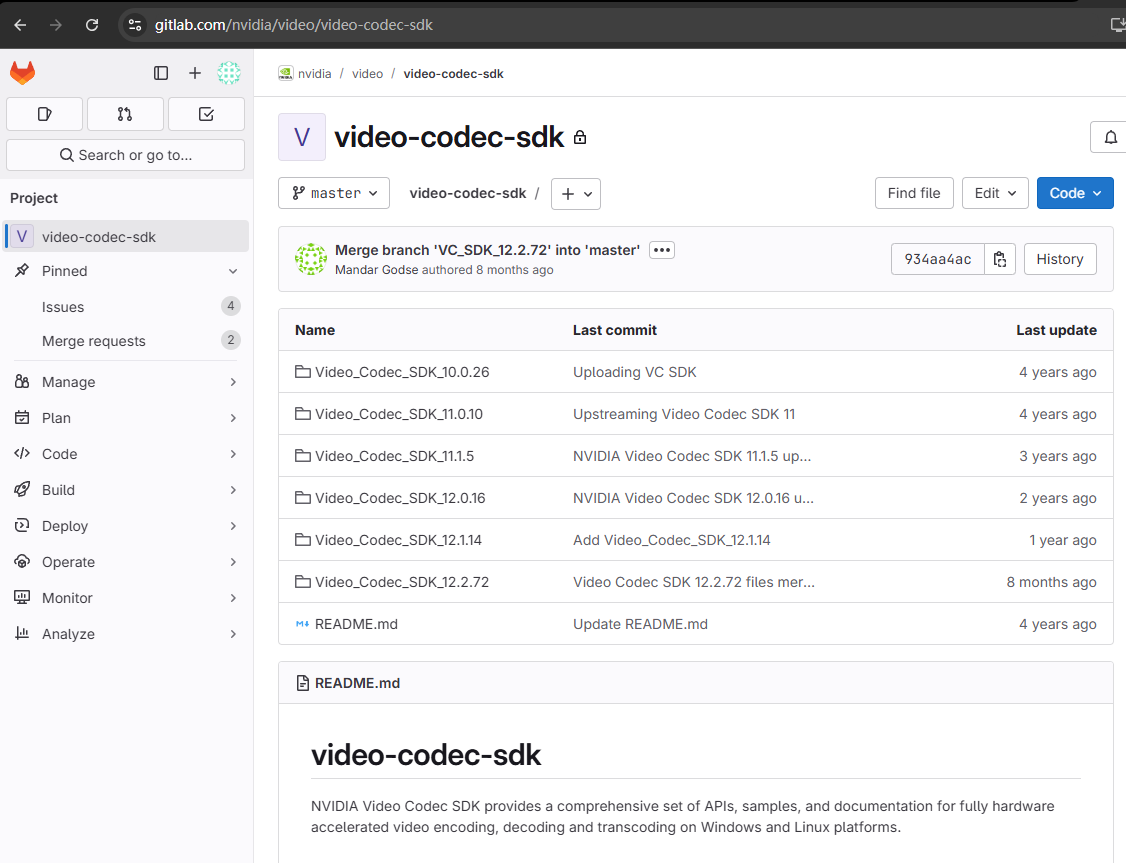The width and height of the screenshot is (1126, 863).
Task: Open the create new plus icon in sidebar
Action: point(195,73)
